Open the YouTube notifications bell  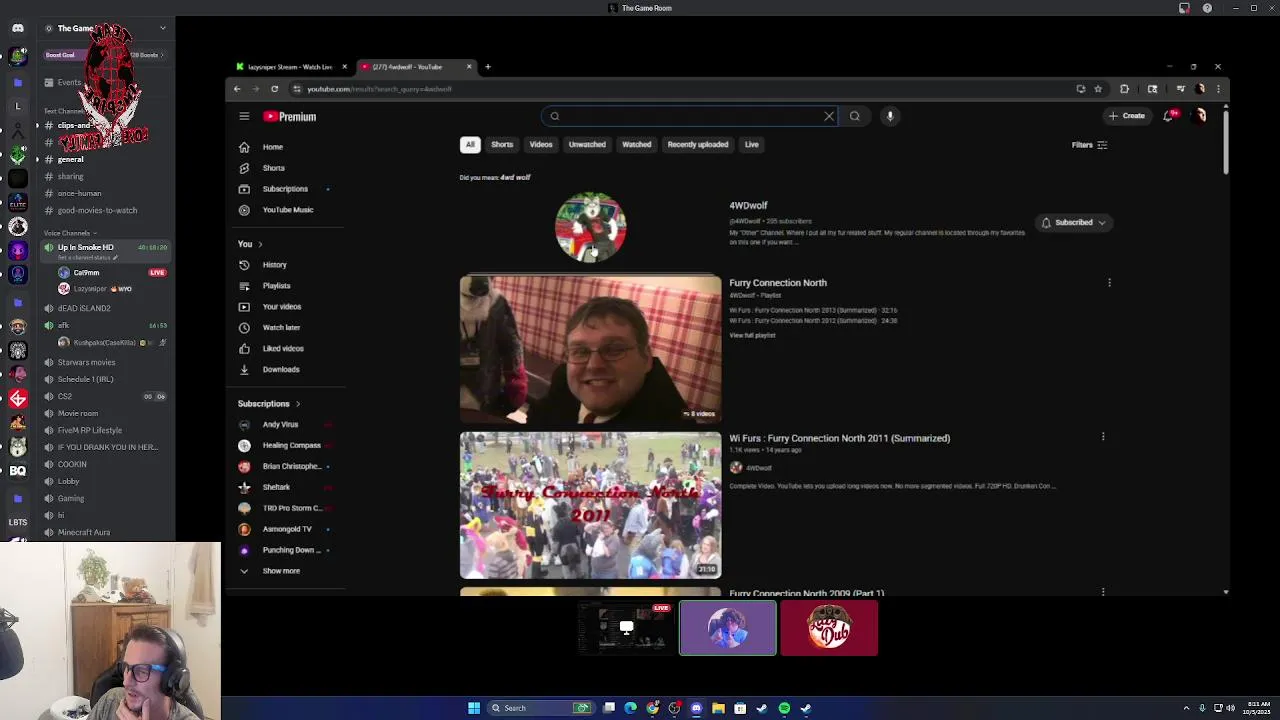pyautogui.click(x=1169, y=116)
